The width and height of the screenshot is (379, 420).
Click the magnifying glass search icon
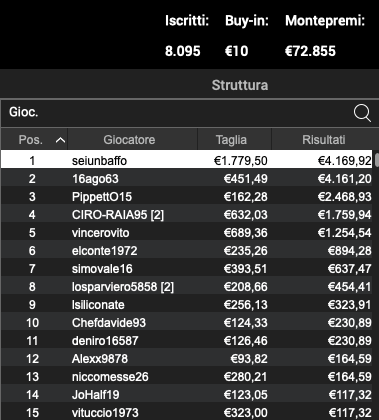[362, 113]
